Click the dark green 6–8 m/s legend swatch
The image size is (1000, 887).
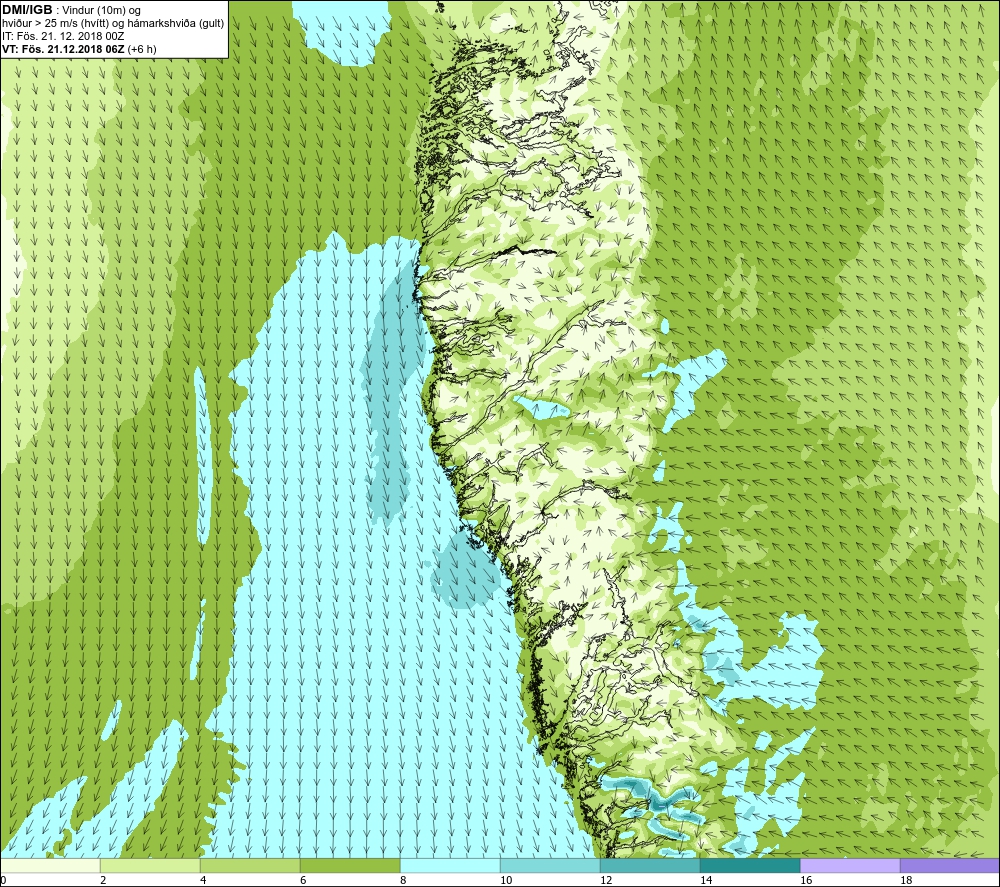coord(350,866)
